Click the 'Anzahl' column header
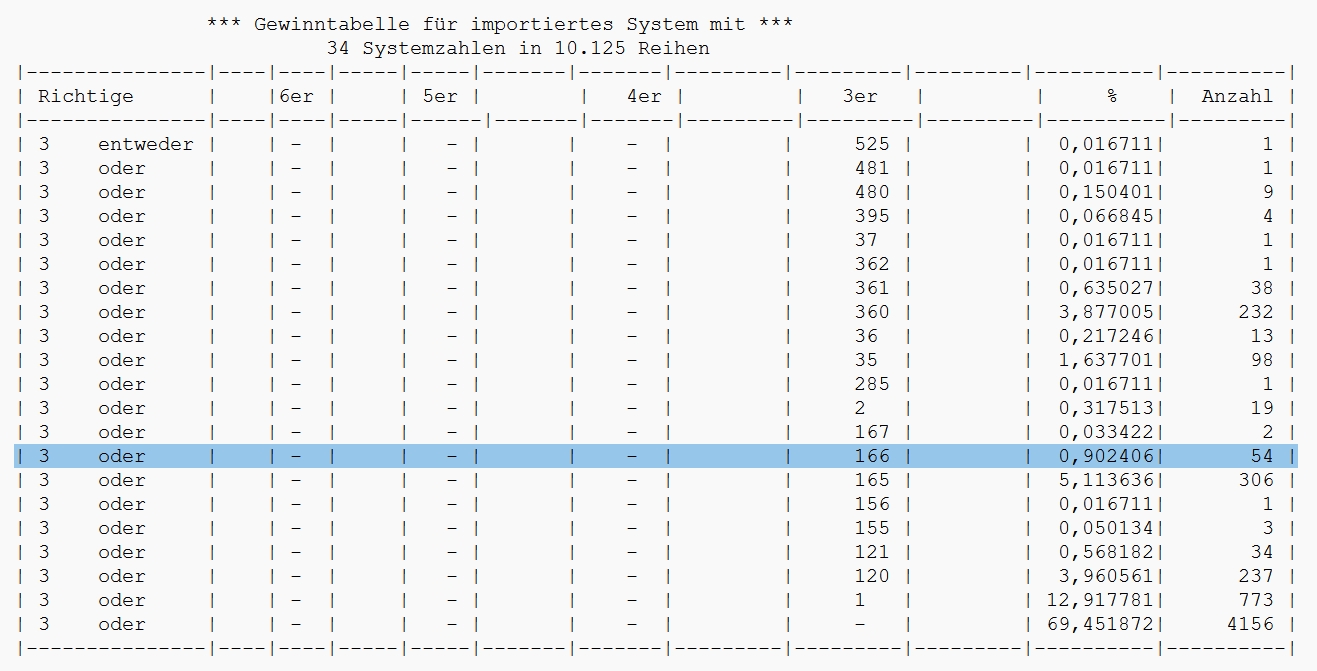Image resolution: width=1317 pixels, height=671 pixels. pyautogui.click(x=1237, y=96)
